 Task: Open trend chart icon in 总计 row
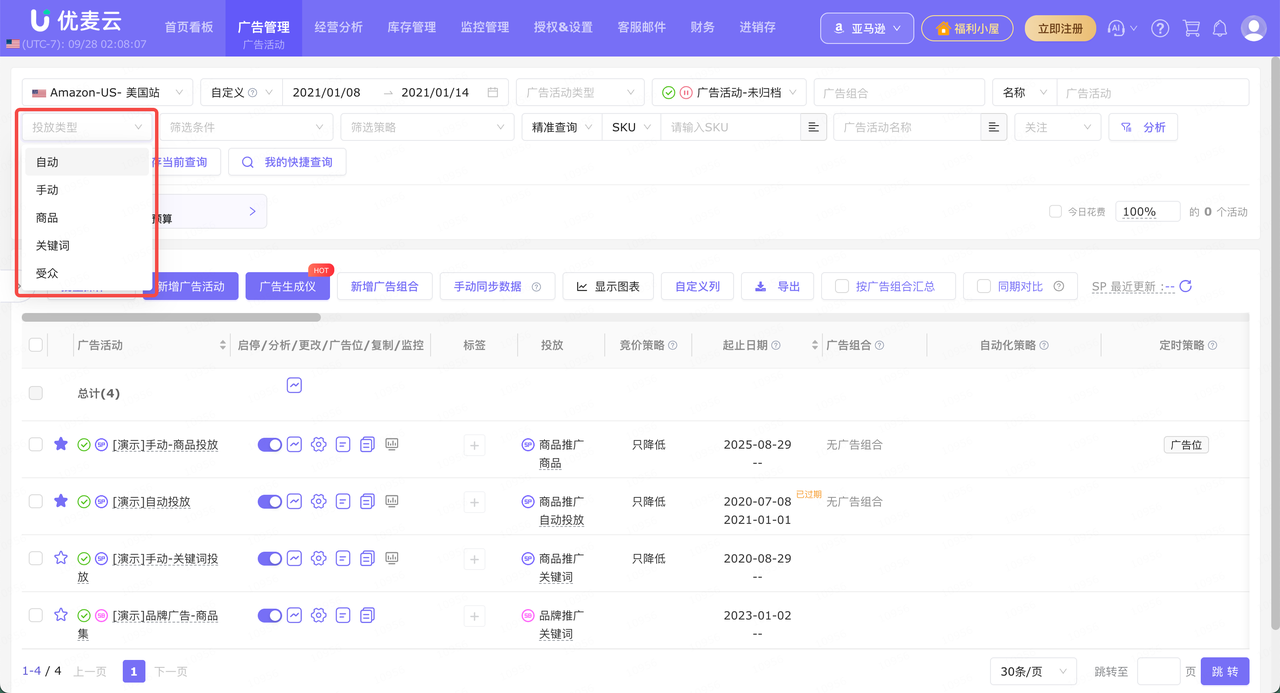[294, 385]
